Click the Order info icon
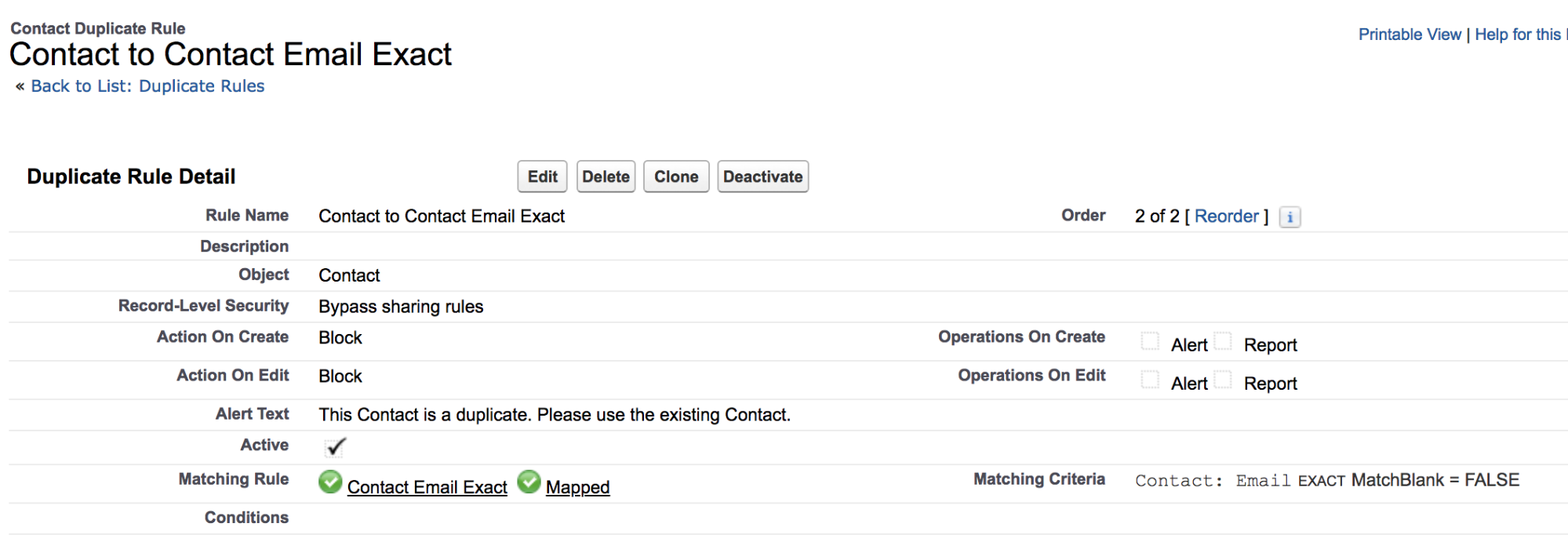 [1290, 217]
